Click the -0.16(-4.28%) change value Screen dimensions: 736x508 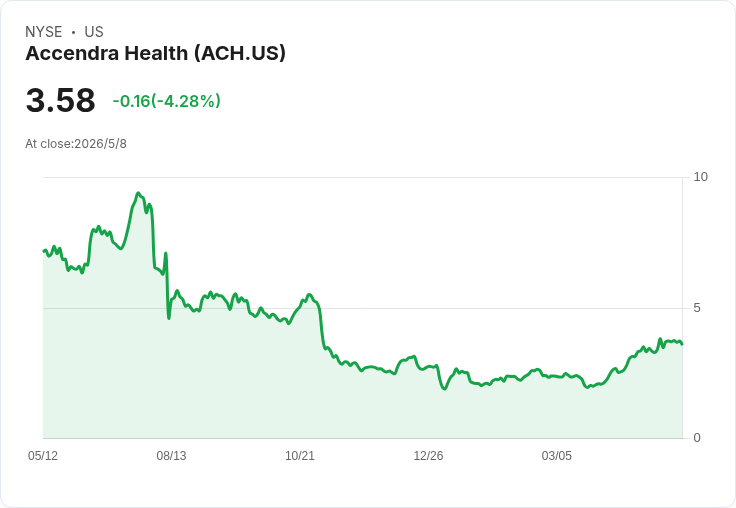(x=167, y=101)
